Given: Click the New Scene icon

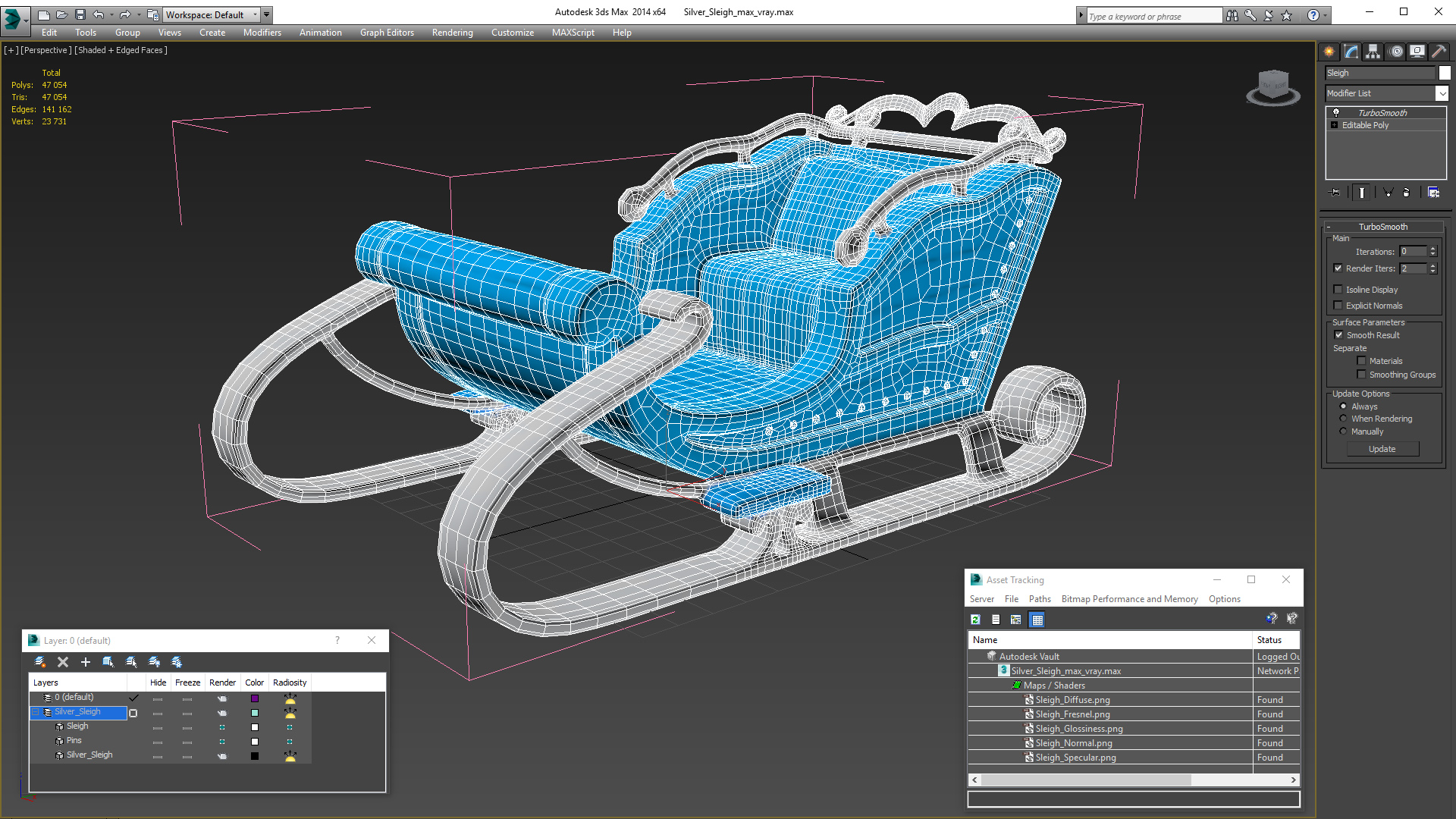Looking at the screenshot, I should 44,14.
